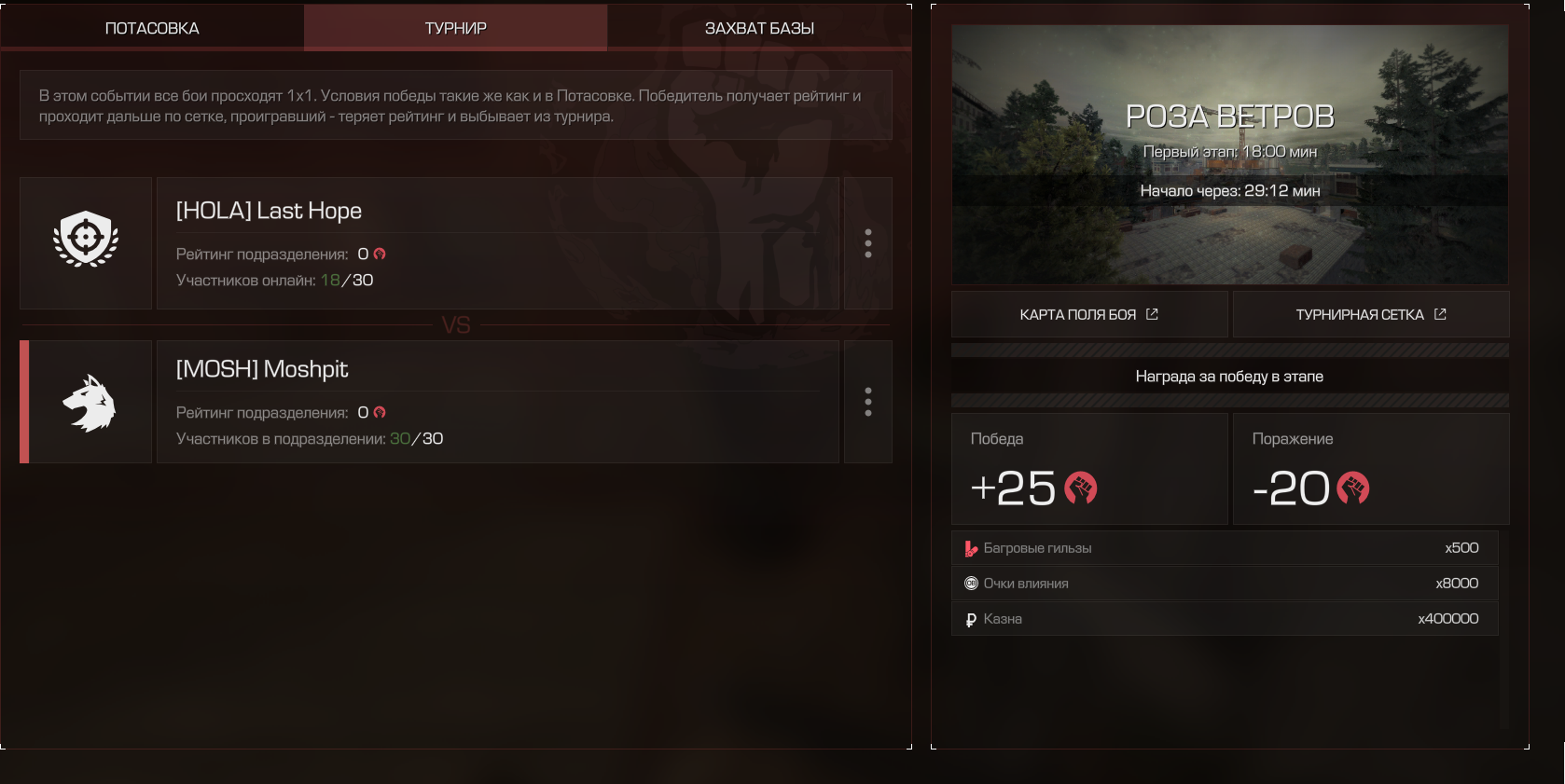Click the rewards list scrollbar
This screenshot has height=784, width=1565.
point(1504,629)
